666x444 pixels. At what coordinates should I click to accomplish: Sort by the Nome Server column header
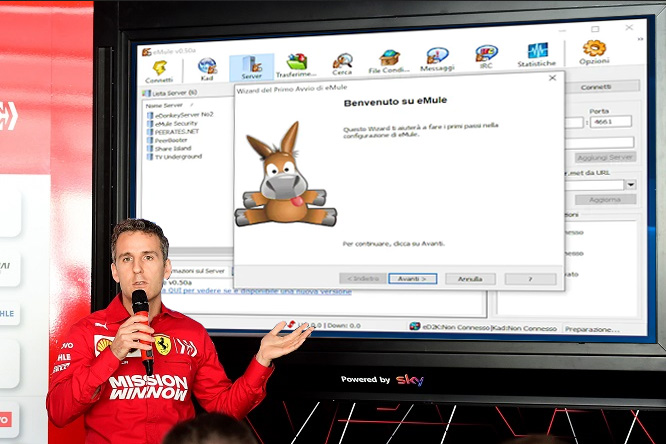164,105
